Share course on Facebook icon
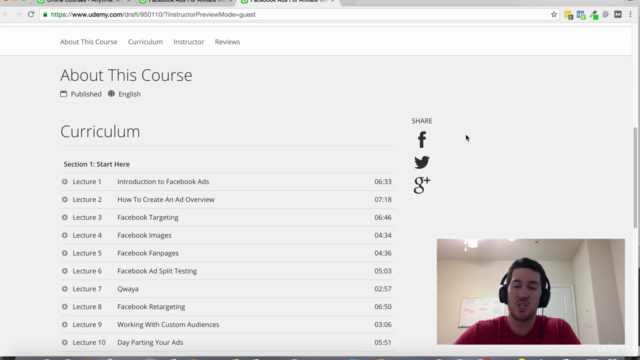This screenshot has width=640, height=360. (422, 140)
